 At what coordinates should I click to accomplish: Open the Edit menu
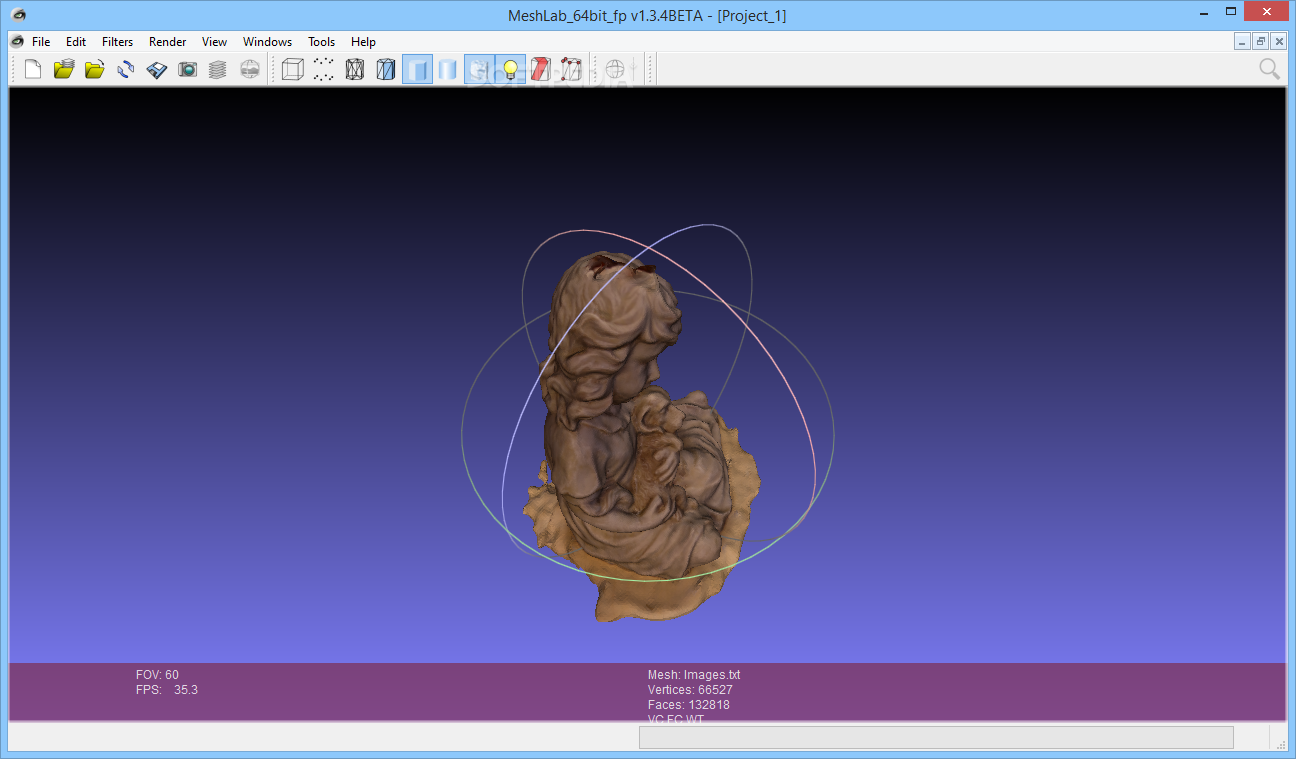76,42
